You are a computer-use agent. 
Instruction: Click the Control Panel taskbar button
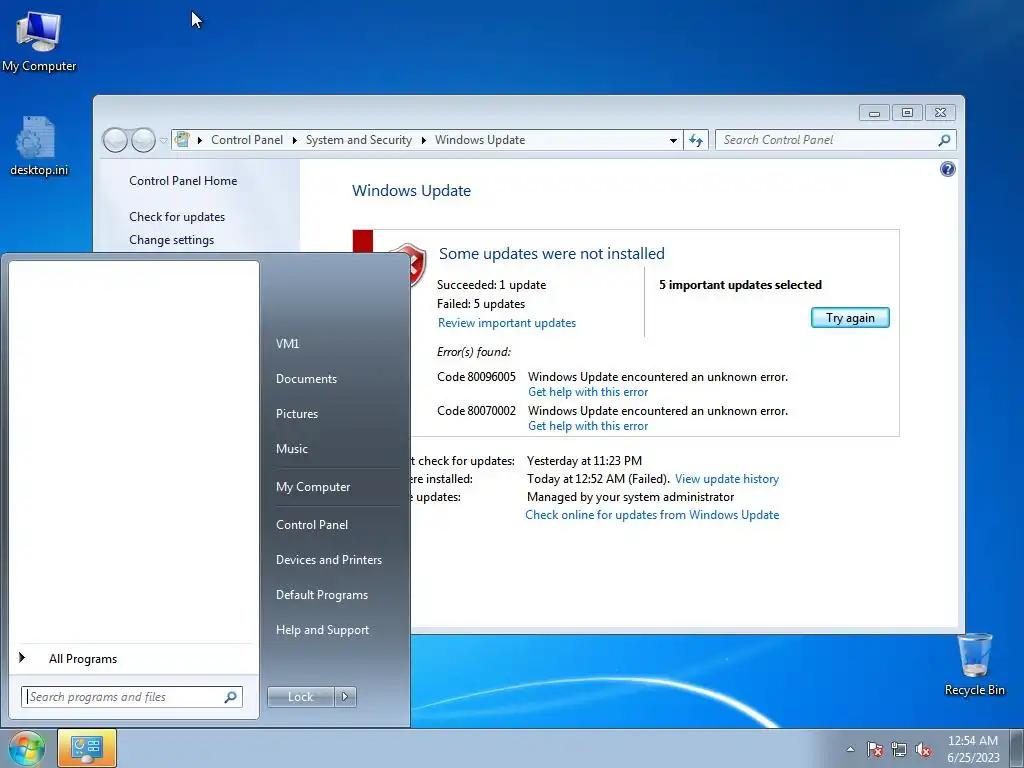tap(87, 748)
